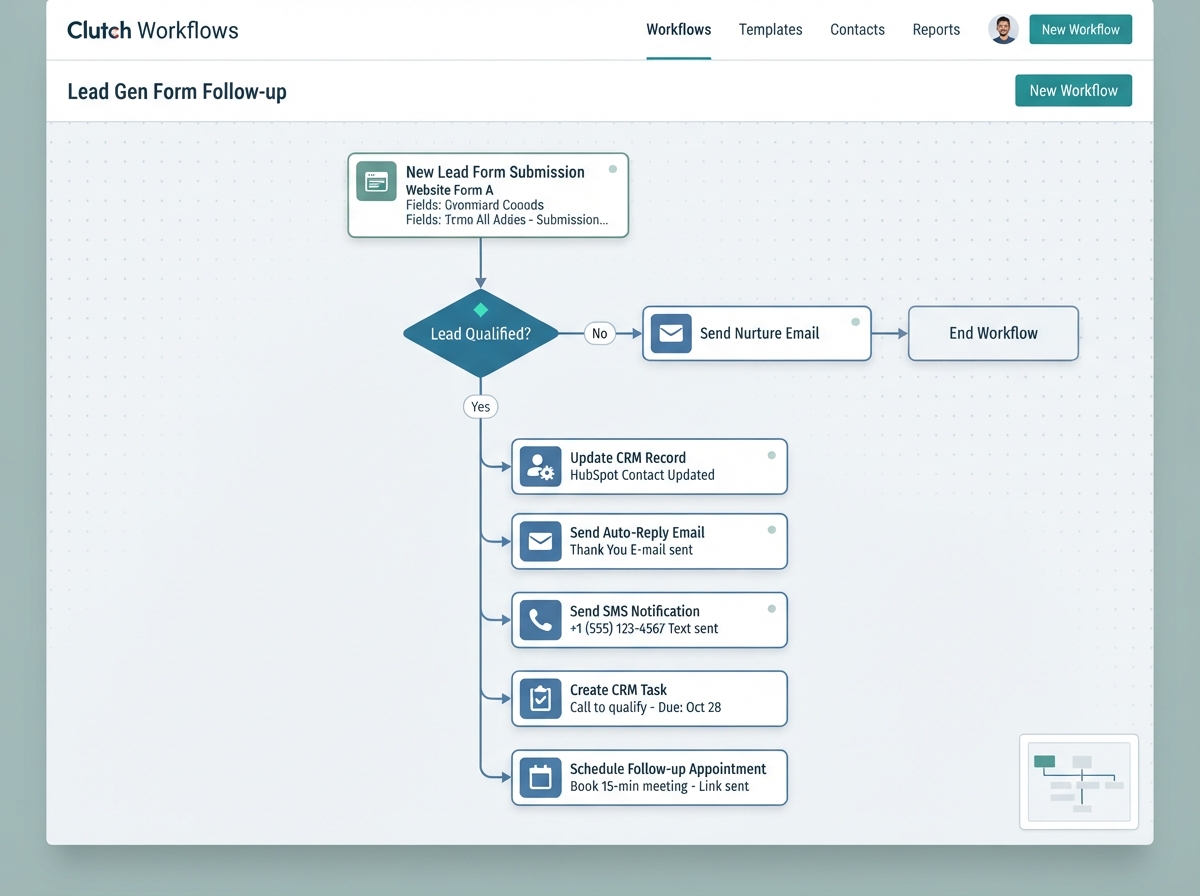Click status dot on Send SMS Notification node
This screenshot has width=1200, height=896.
click(771, 608)
